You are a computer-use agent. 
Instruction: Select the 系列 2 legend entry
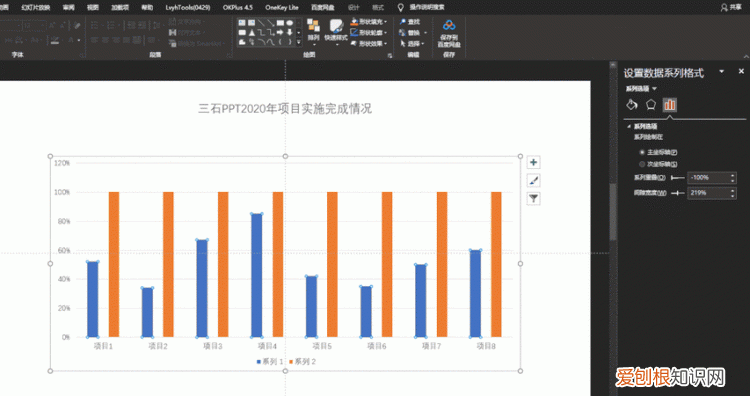tap(303, 362)
